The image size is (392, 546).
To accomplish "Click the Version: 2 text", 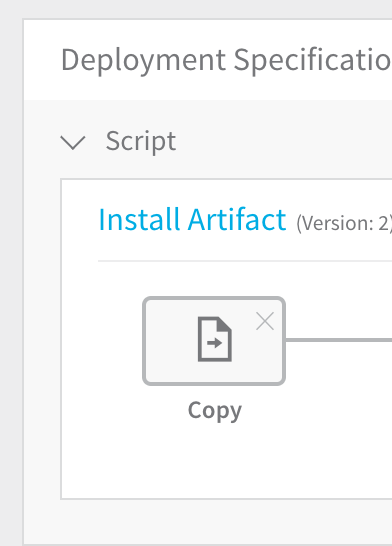I will tap(344, 223).
